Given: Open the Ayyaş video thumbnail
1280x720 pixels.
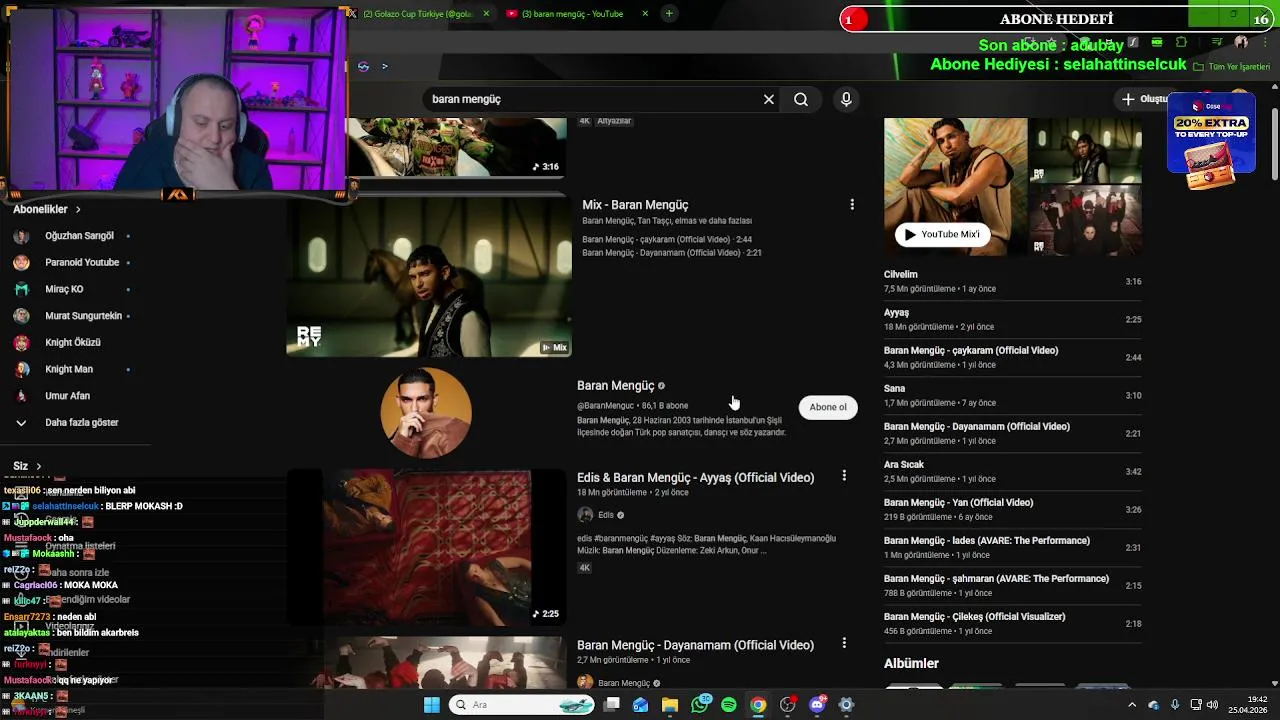Looking at the screenshot, I should (429, 548).
